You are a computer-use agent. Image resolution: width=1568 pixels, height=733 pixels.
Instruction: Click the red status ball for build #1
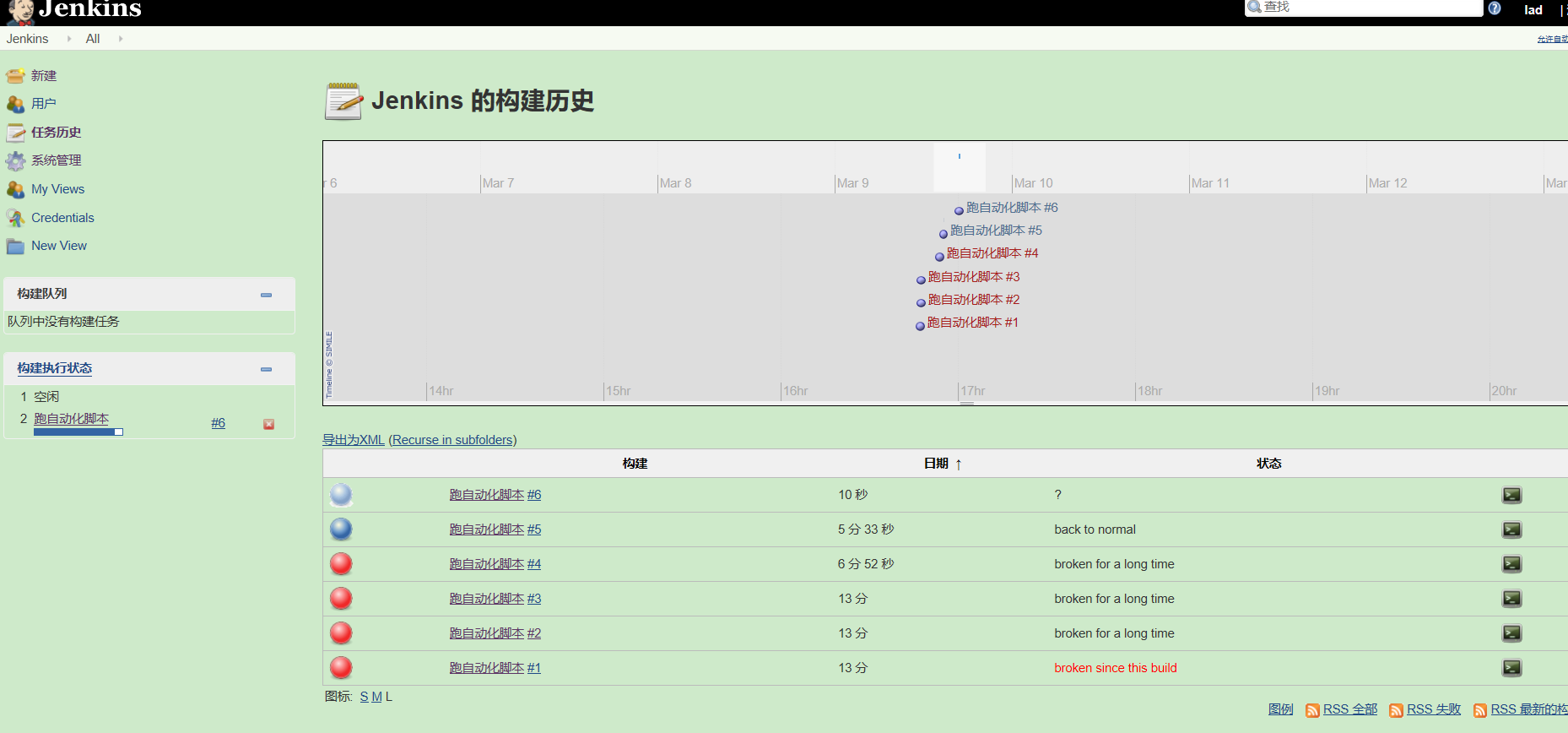(341, 668)
